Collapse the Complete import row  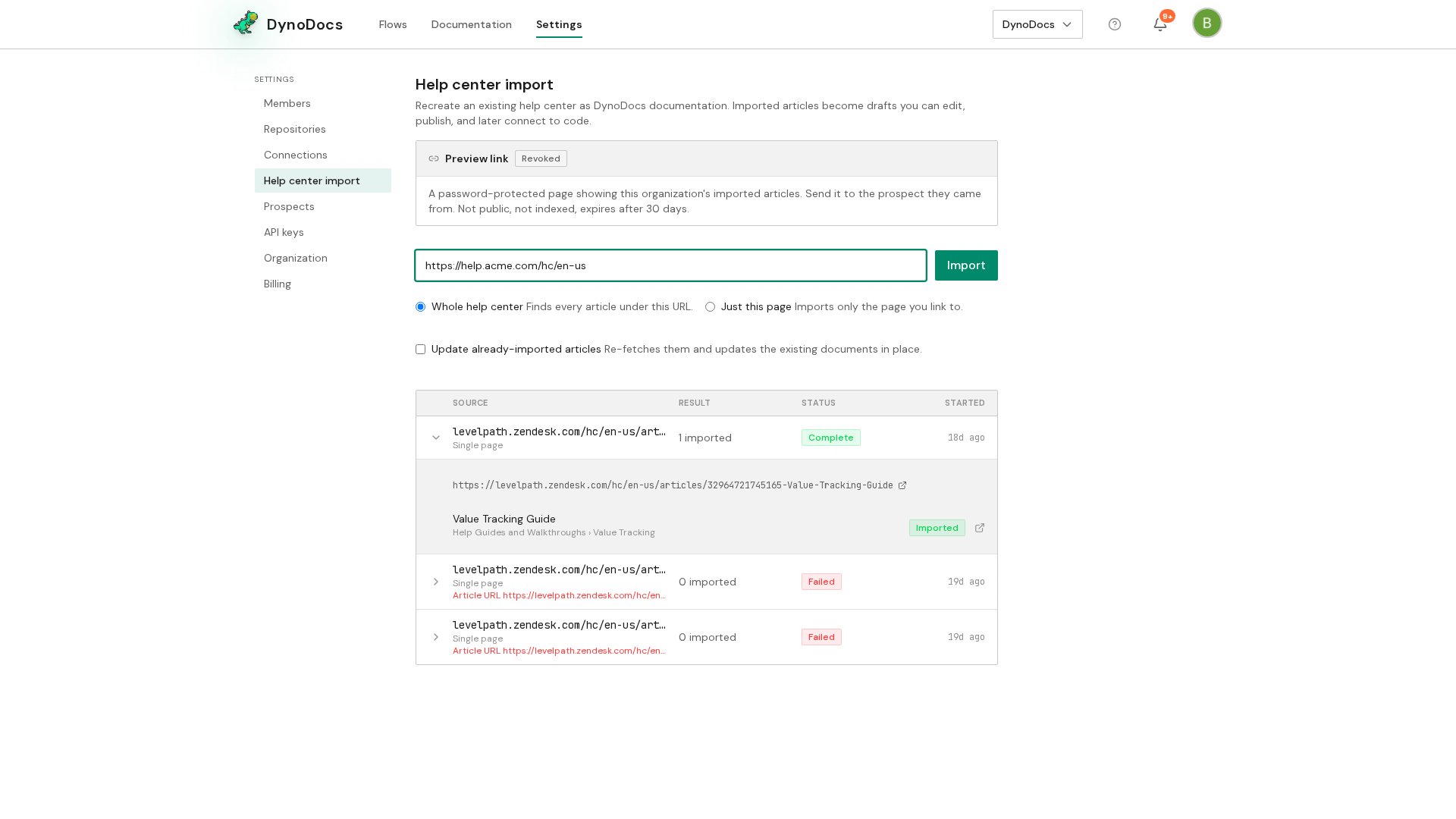(x=436, y=438)
